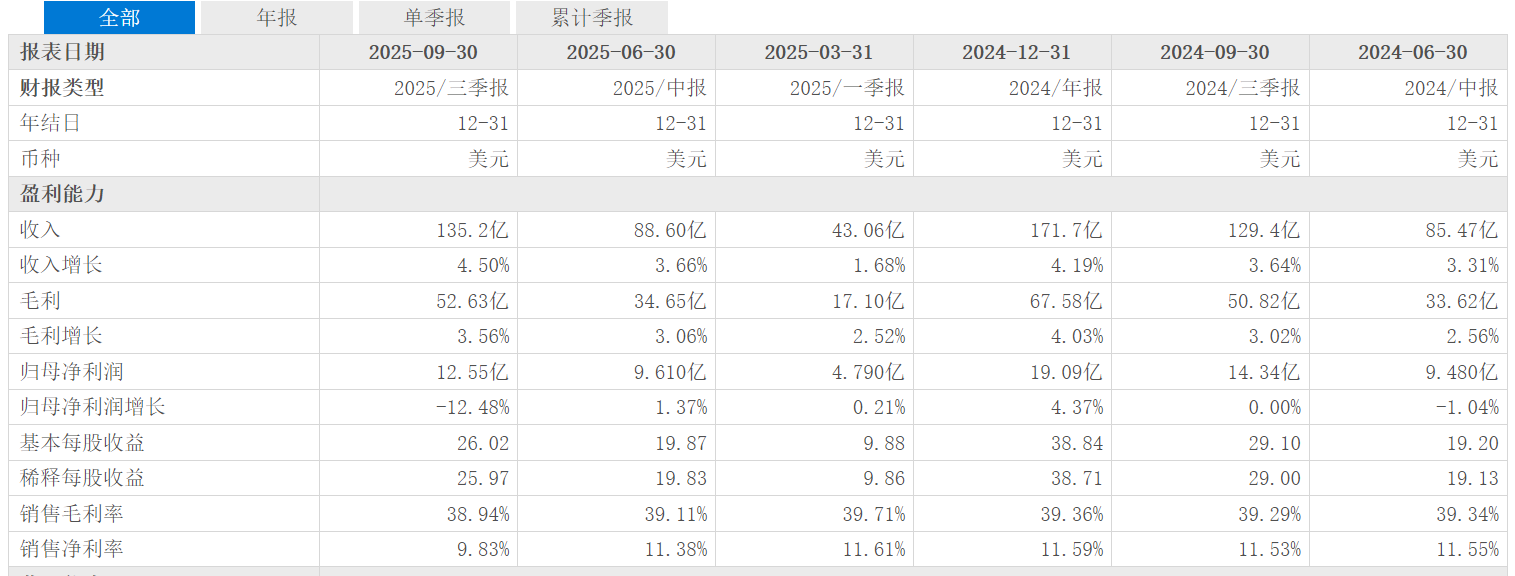
Task: Select the 收入 row label
Action: [40, 230]
